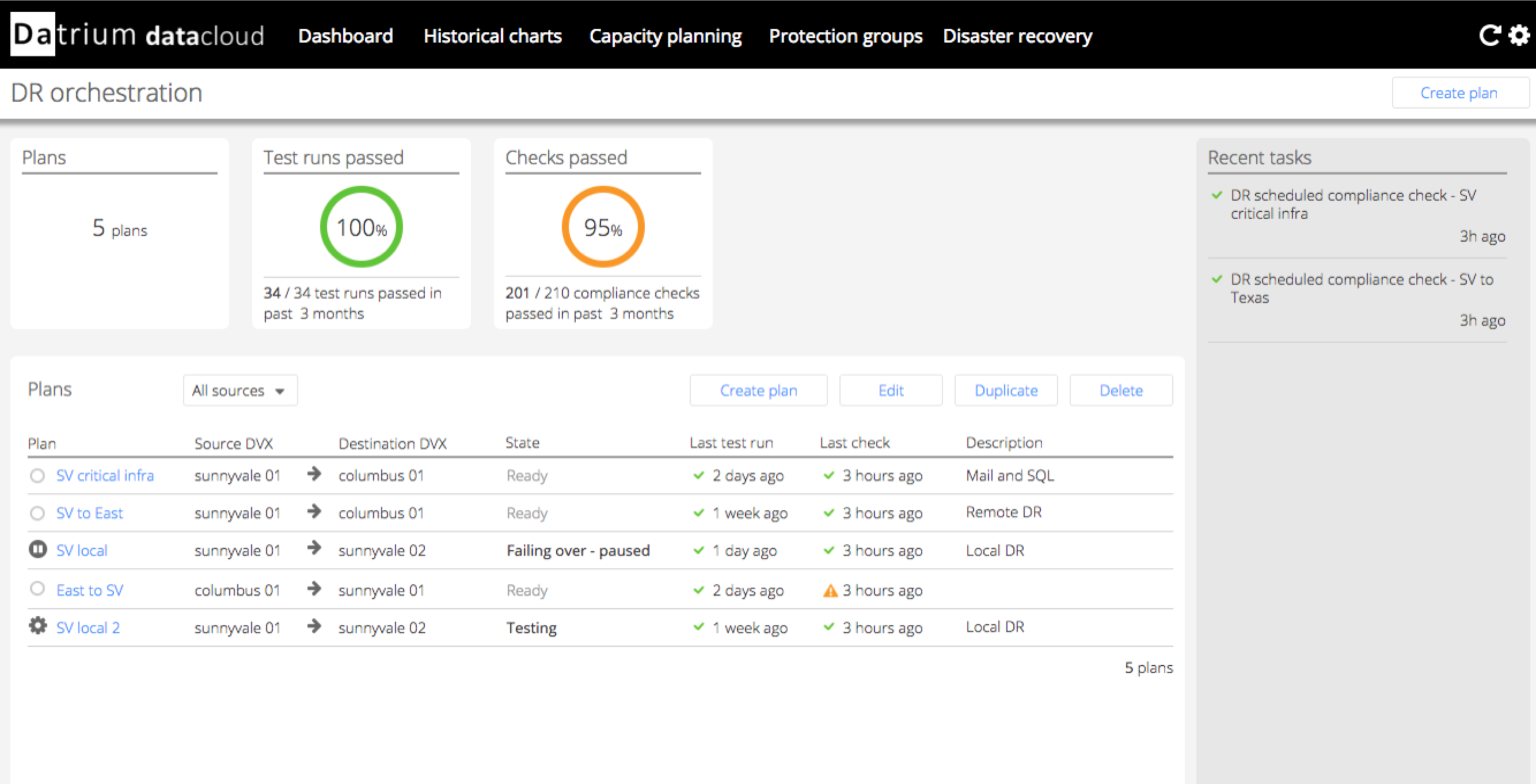This screenshot has width=1536, height=784.
Task: Click arrow icon in East to SV row
Action: tap(314, 588)
